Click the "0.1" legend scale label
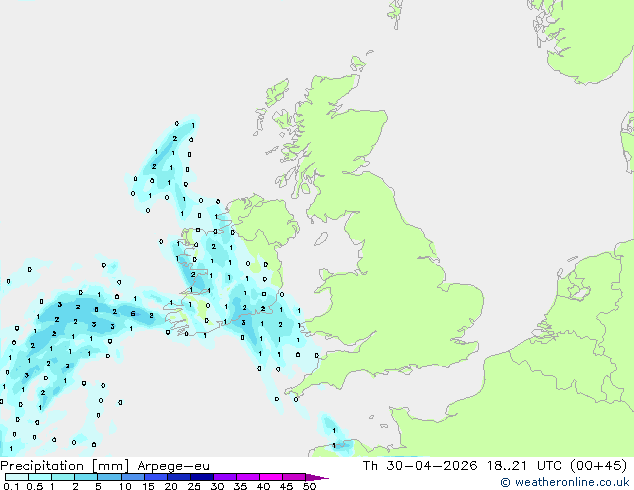Viewport: 634px width, 490px height. coord(11,486)
